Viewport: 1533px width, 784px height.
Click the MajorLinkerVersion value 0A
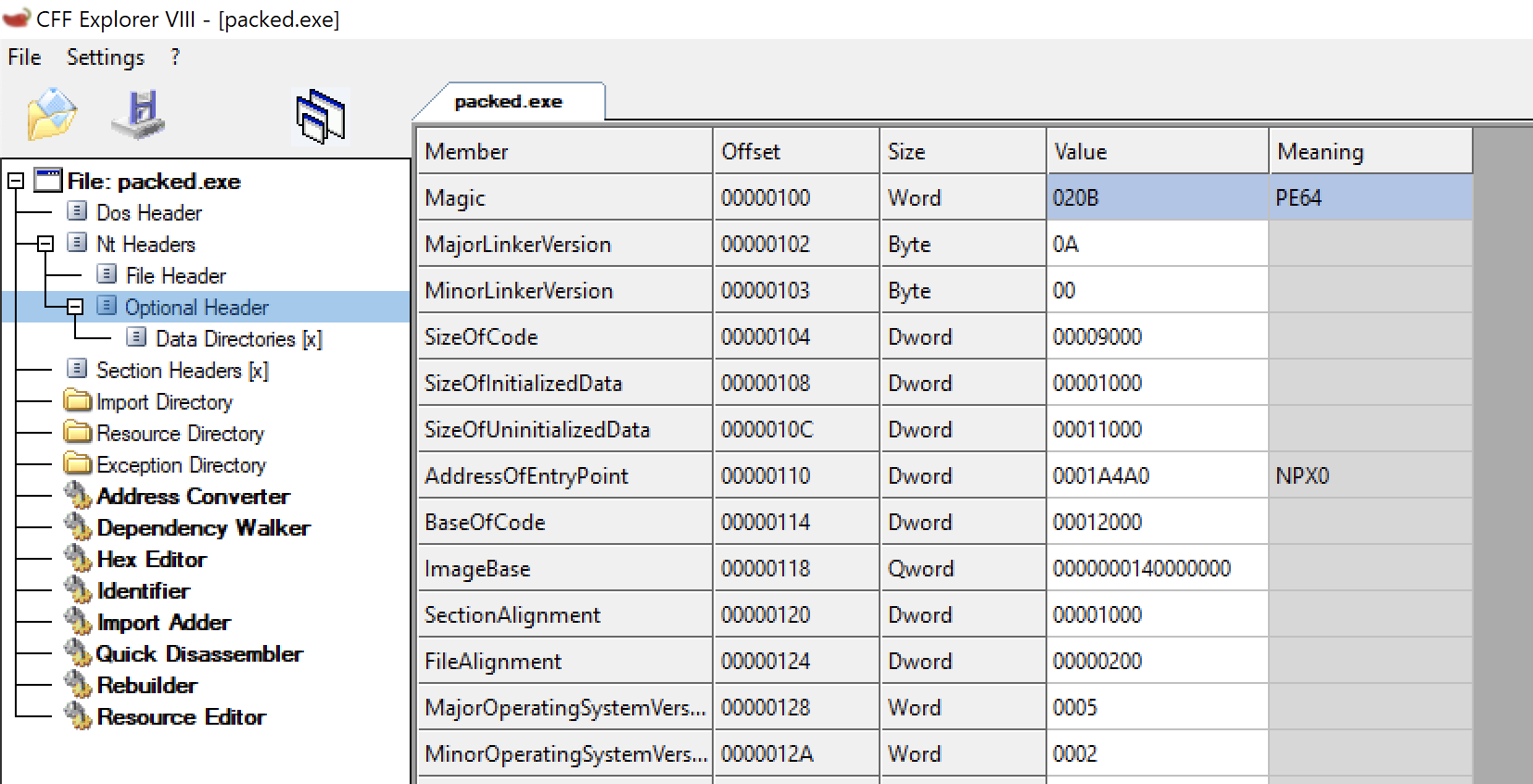click(x=1157, y=244)
